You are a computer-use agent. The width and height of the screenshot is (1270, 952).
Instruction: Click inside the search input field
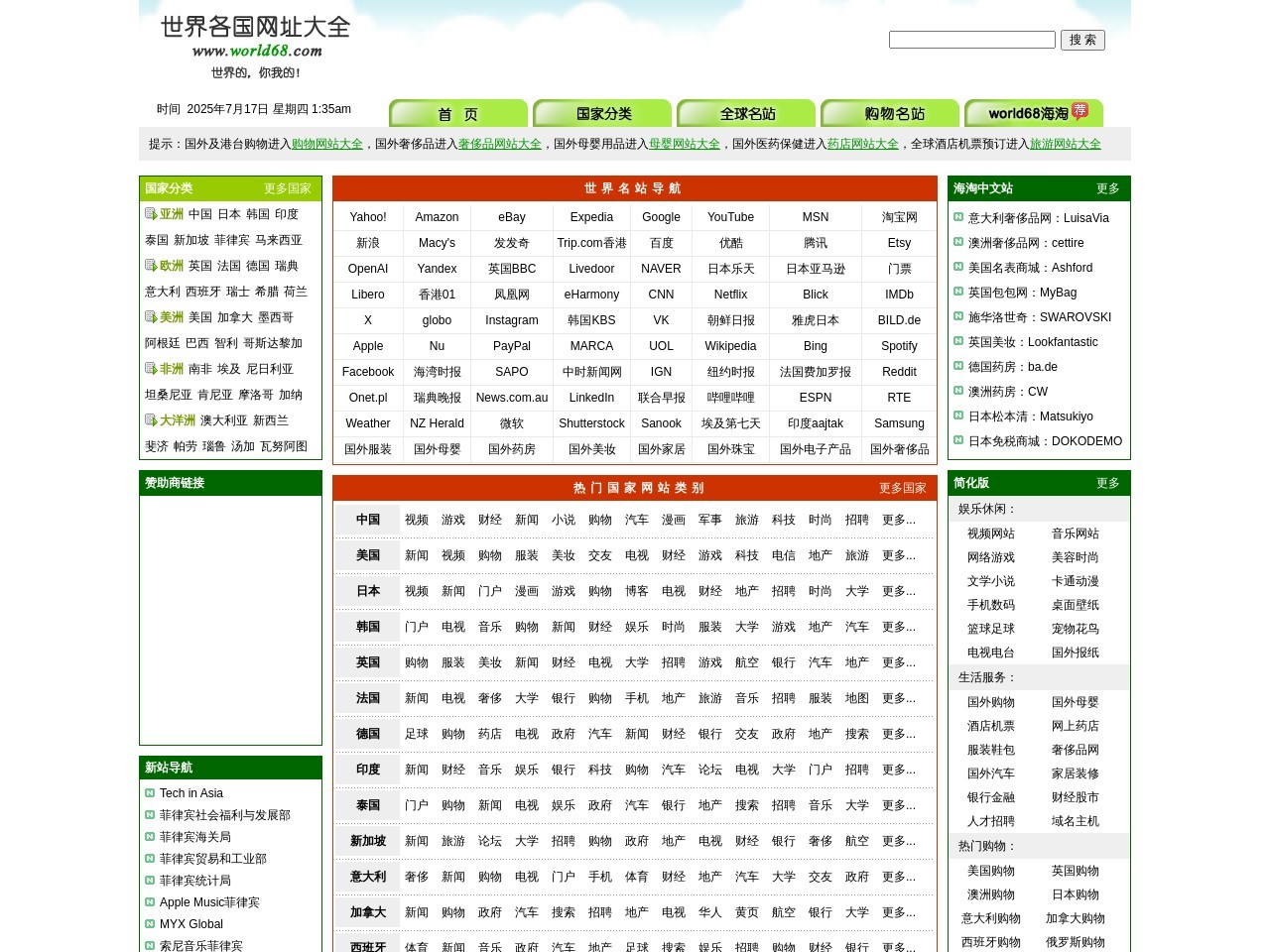coord(971,40)
